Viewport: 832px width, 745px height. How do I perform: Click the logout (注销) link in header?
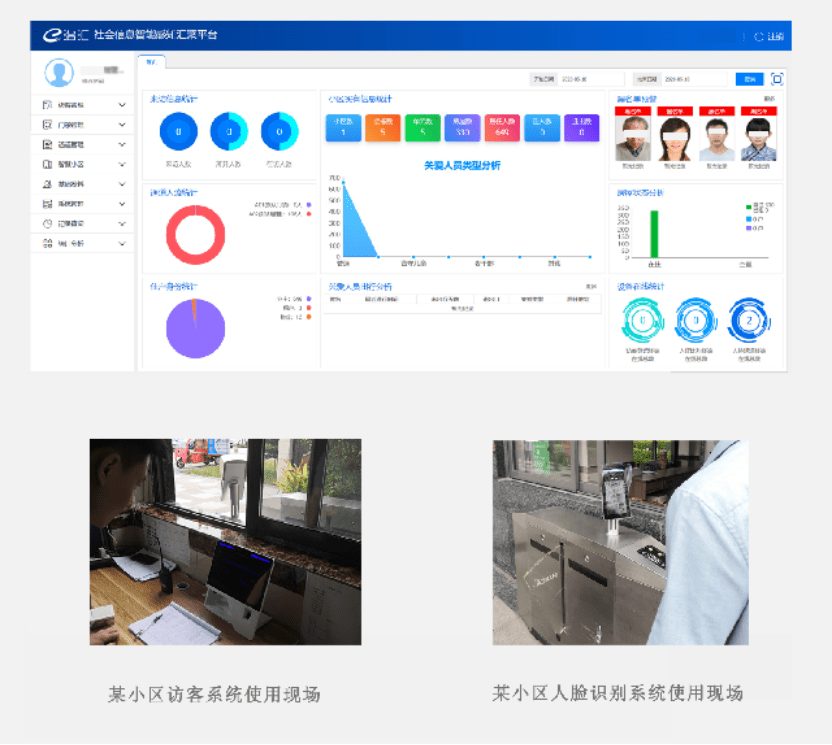tap(775, 37)
